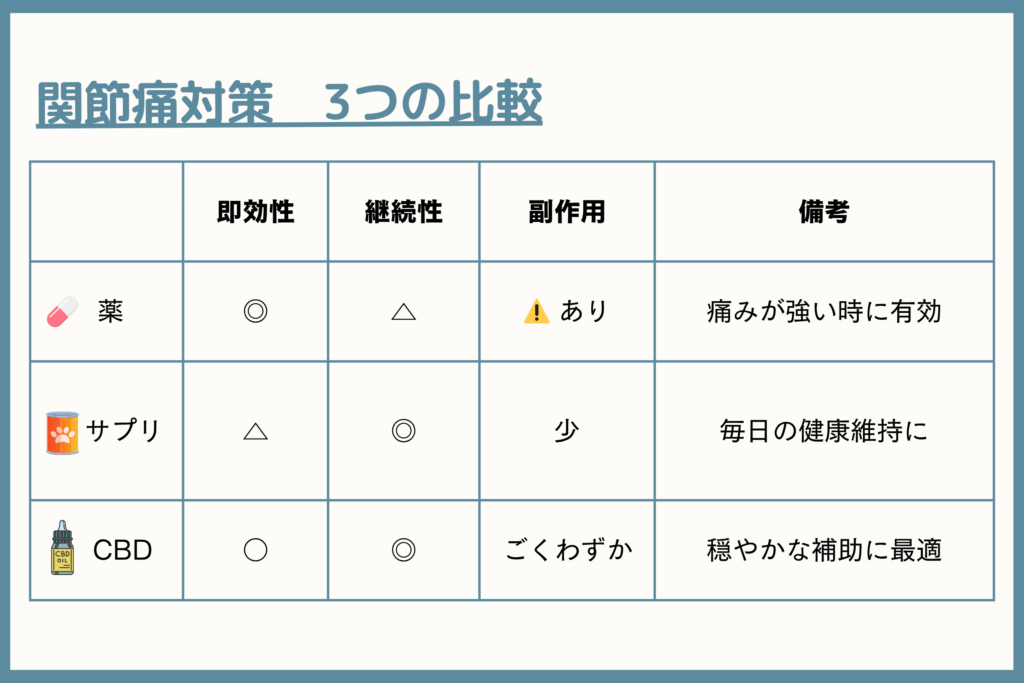1024x683 pixels.
Task: Click the 穏やかな補助に最適 note
Action: pyautogui.click(x=824, y=550)
